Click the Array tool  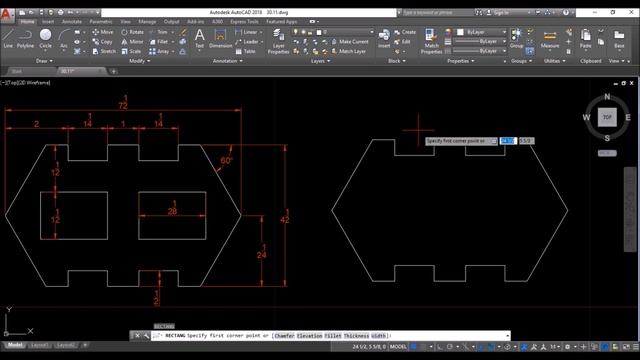159,51
